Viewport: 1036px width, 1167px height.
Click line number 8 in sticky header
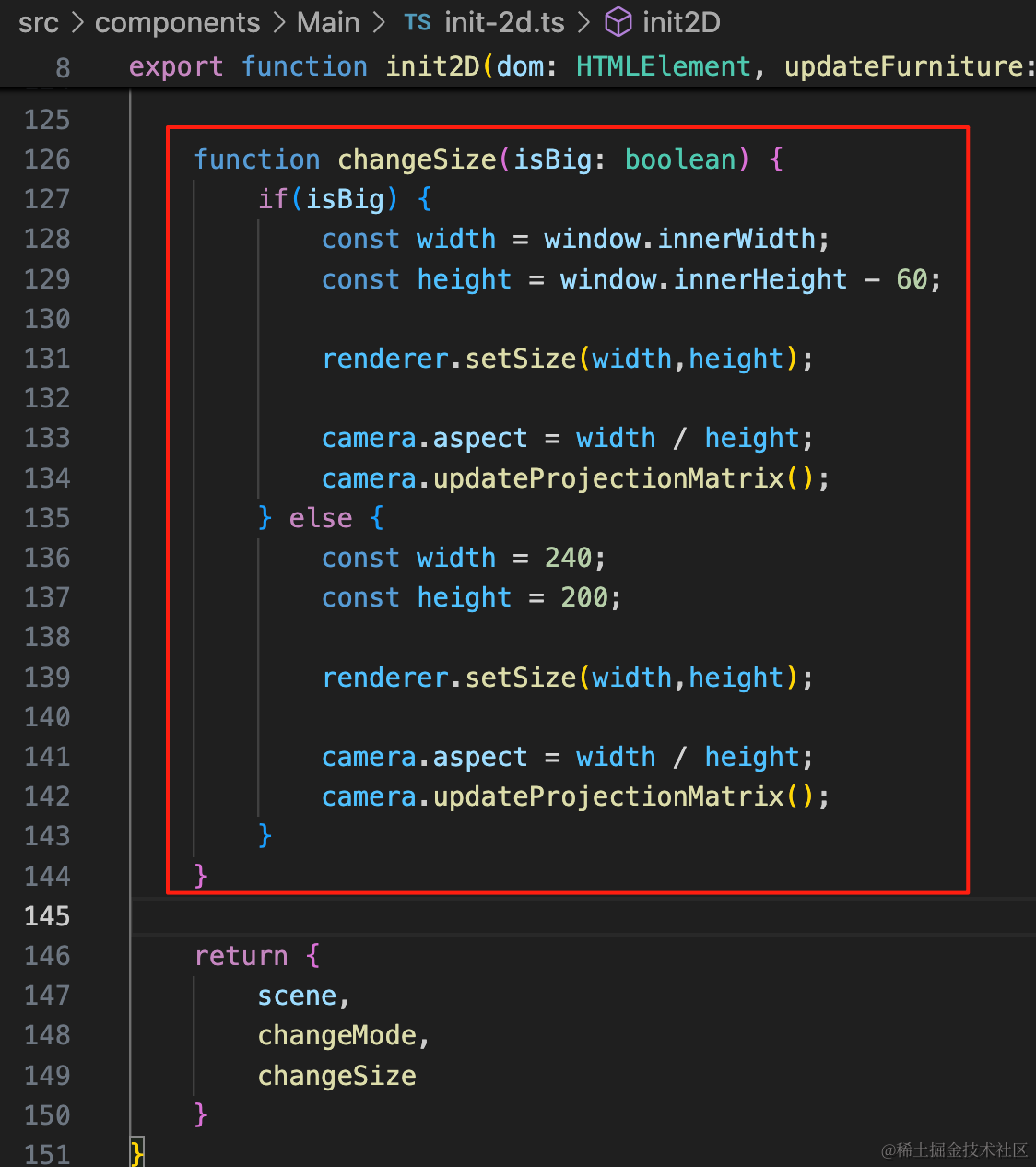[x=63, y=67]
